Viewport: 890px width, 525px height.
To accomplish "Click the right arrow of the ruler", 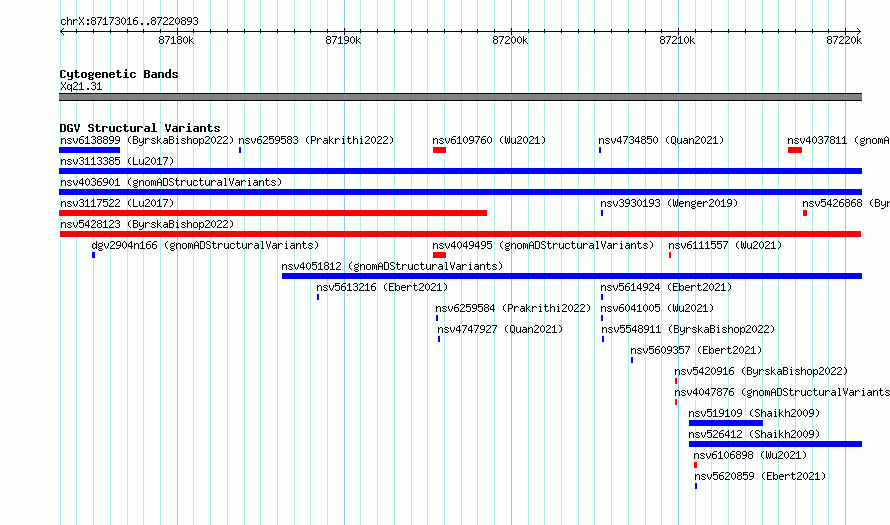I will pyautogui.click(x=859, y=31).
